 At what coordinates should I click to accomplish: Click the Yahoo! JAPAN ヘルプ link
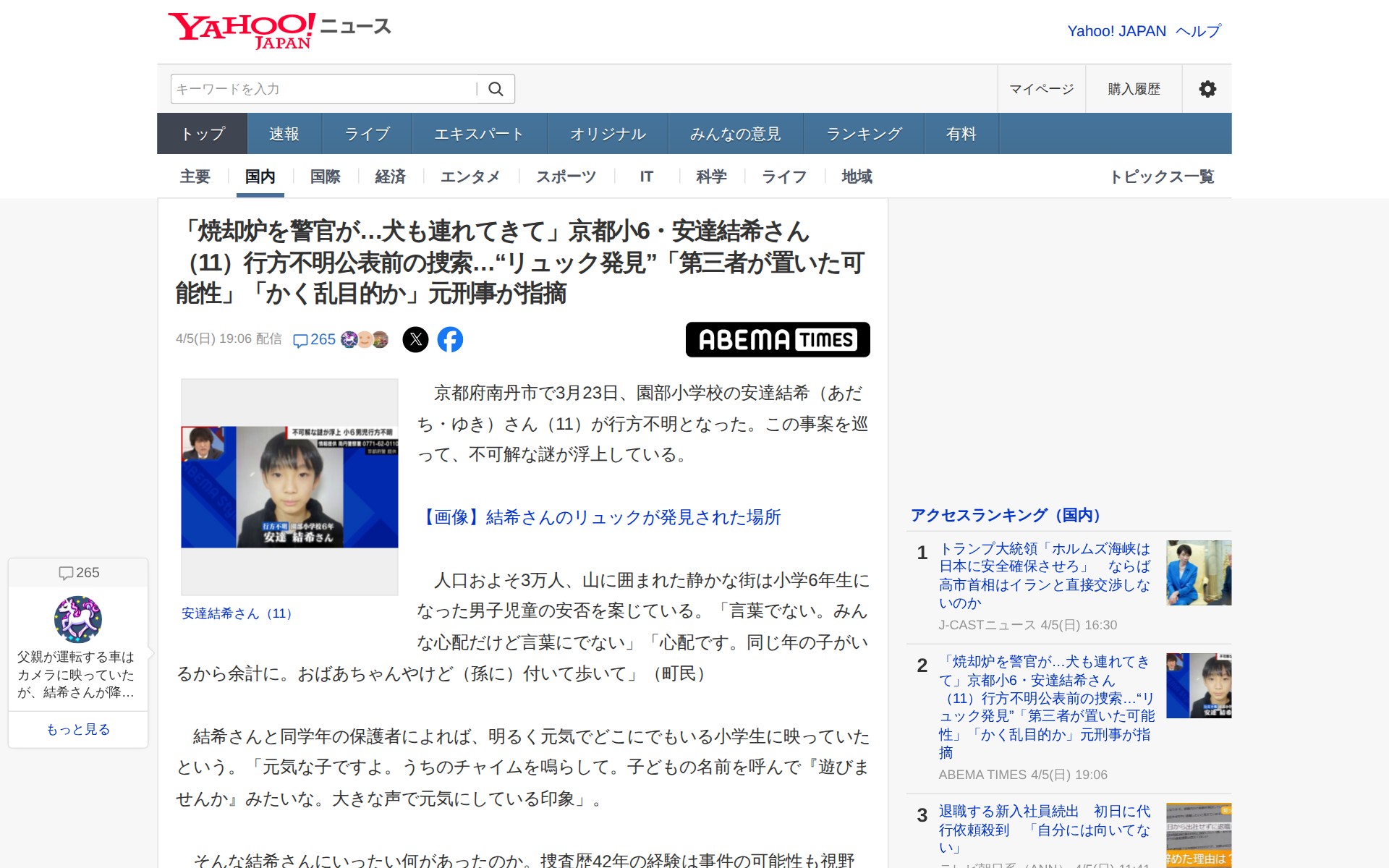(x=1143, y=30)
